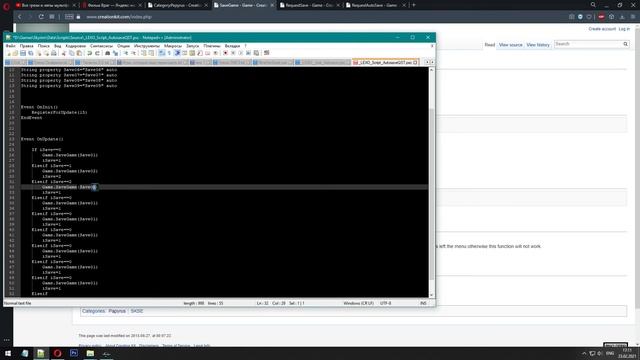640x360 pixels.
Task: Print the current document icon
Action: [x=53, y=53]
